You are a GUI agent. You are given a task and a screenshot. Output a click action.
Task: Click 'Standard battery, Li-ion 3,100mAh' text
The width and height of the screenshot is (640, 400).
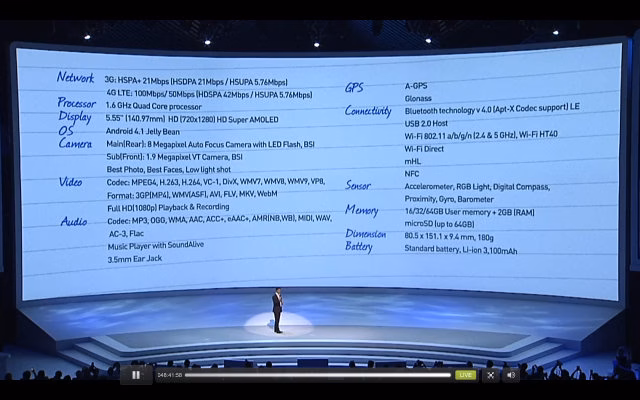[x=461, y=249]
